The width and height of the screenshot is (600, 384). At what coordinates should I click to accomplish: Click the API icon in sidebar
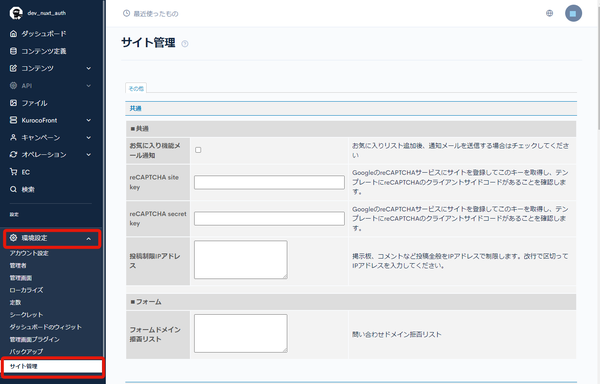pyautogui.click(x=13, y=86)
